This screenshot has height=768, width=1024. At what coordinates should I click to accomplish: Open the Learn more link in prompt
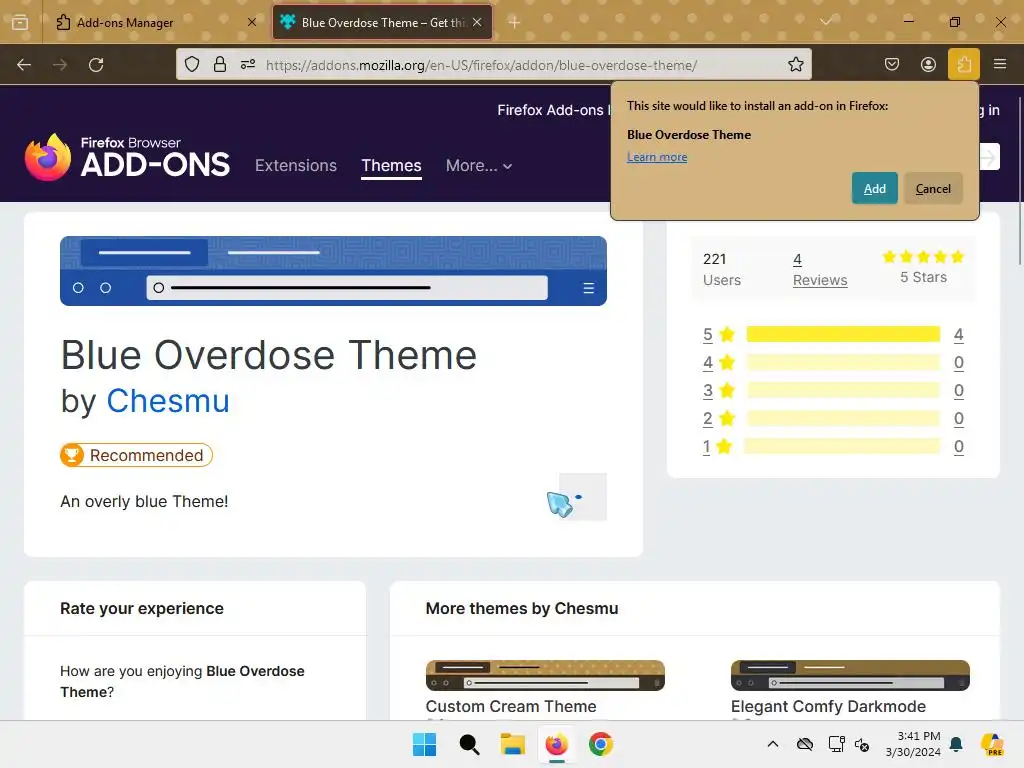pos(657,157)
